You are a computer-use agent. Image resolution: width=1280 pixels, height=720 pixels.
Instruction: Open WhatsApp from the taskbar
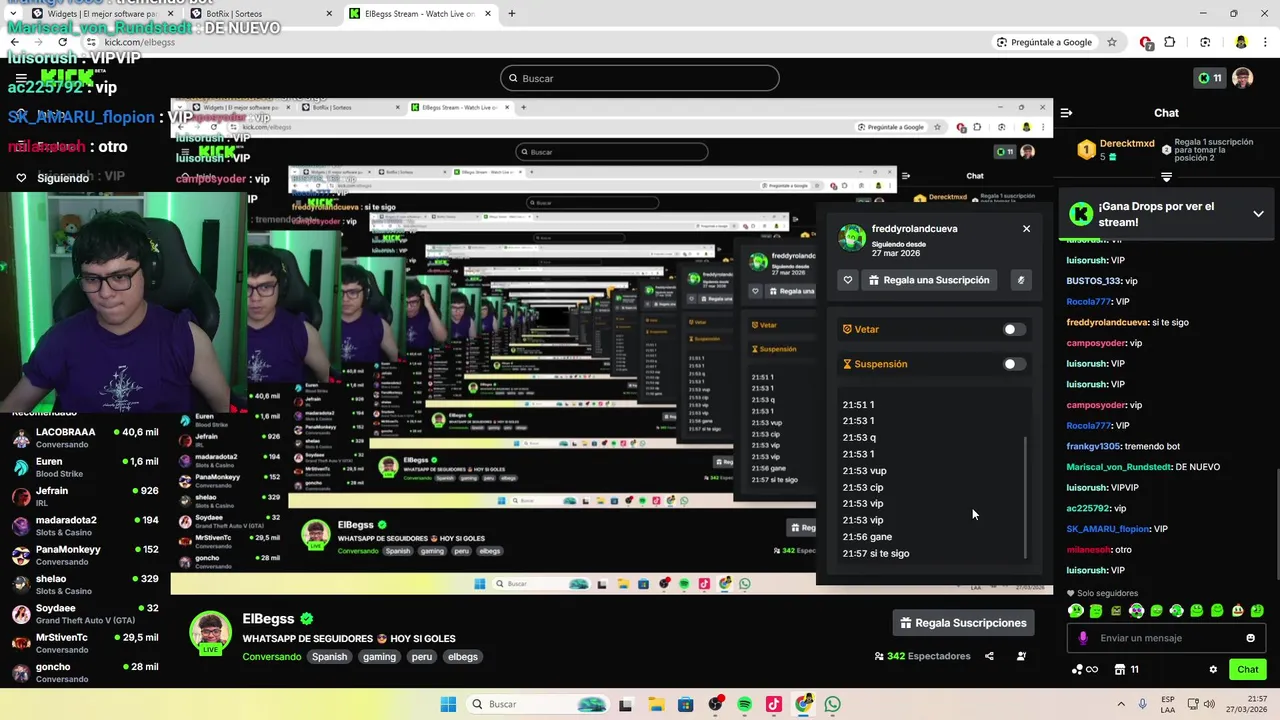click(833, 704)
